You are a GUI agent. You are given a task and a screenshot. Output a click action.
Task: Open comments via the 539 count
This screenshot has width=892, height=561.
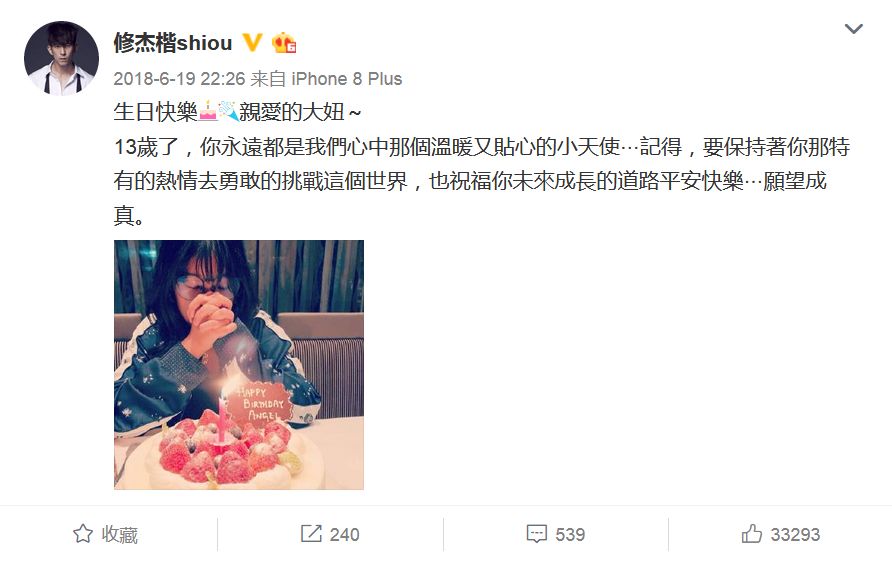[x=570, y=534]
